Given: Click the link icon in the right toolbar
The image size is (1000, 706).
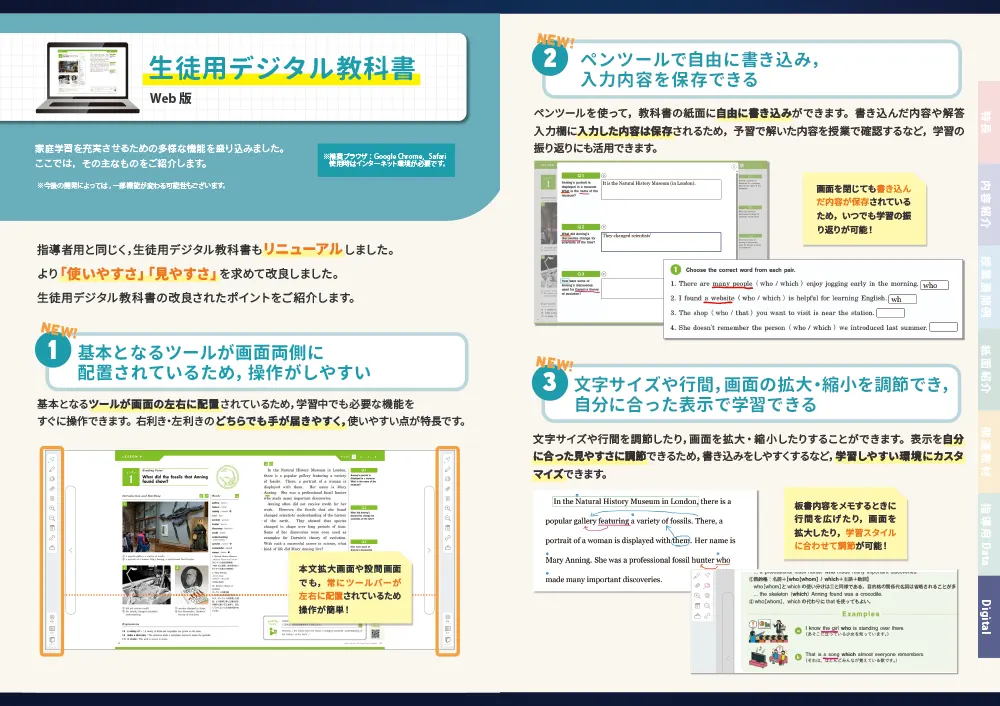Looking at the screenshot, I should 449,538.
